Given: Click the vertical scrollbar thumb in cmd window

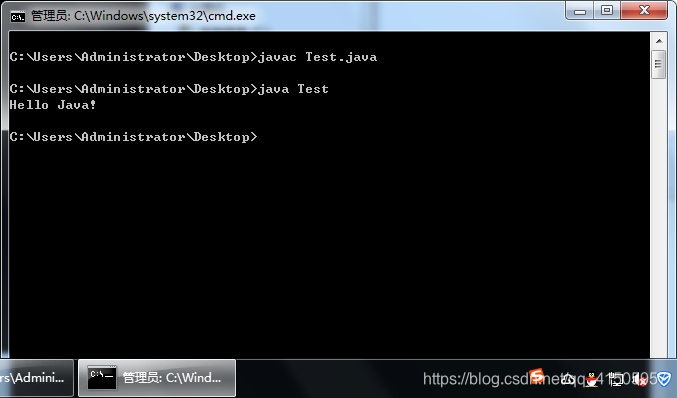Looking at the screenshot, I should click(x=658, y=64).
